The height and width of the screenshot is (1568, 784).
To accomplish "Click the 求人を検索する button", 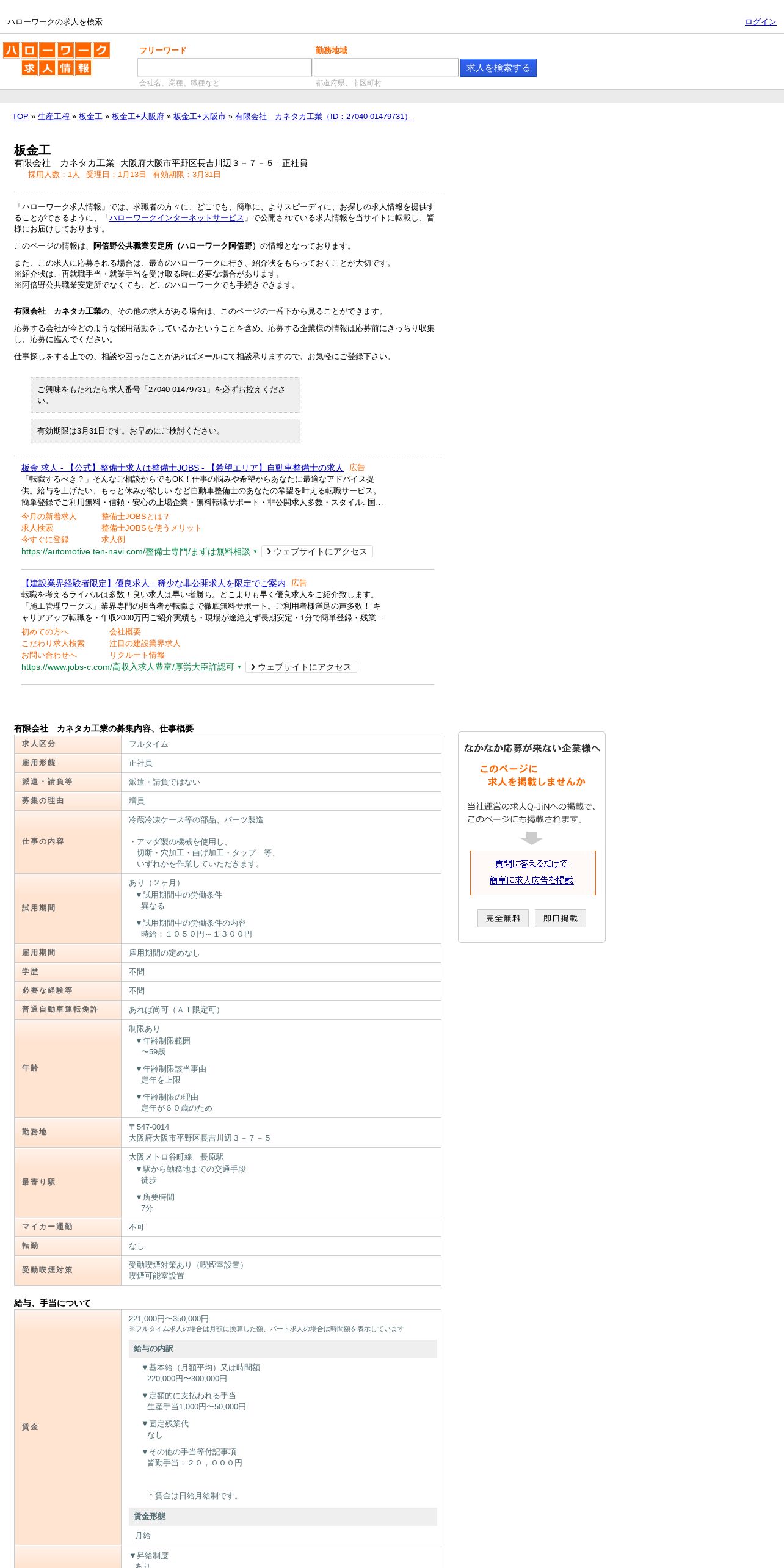I will pos(498,68).
